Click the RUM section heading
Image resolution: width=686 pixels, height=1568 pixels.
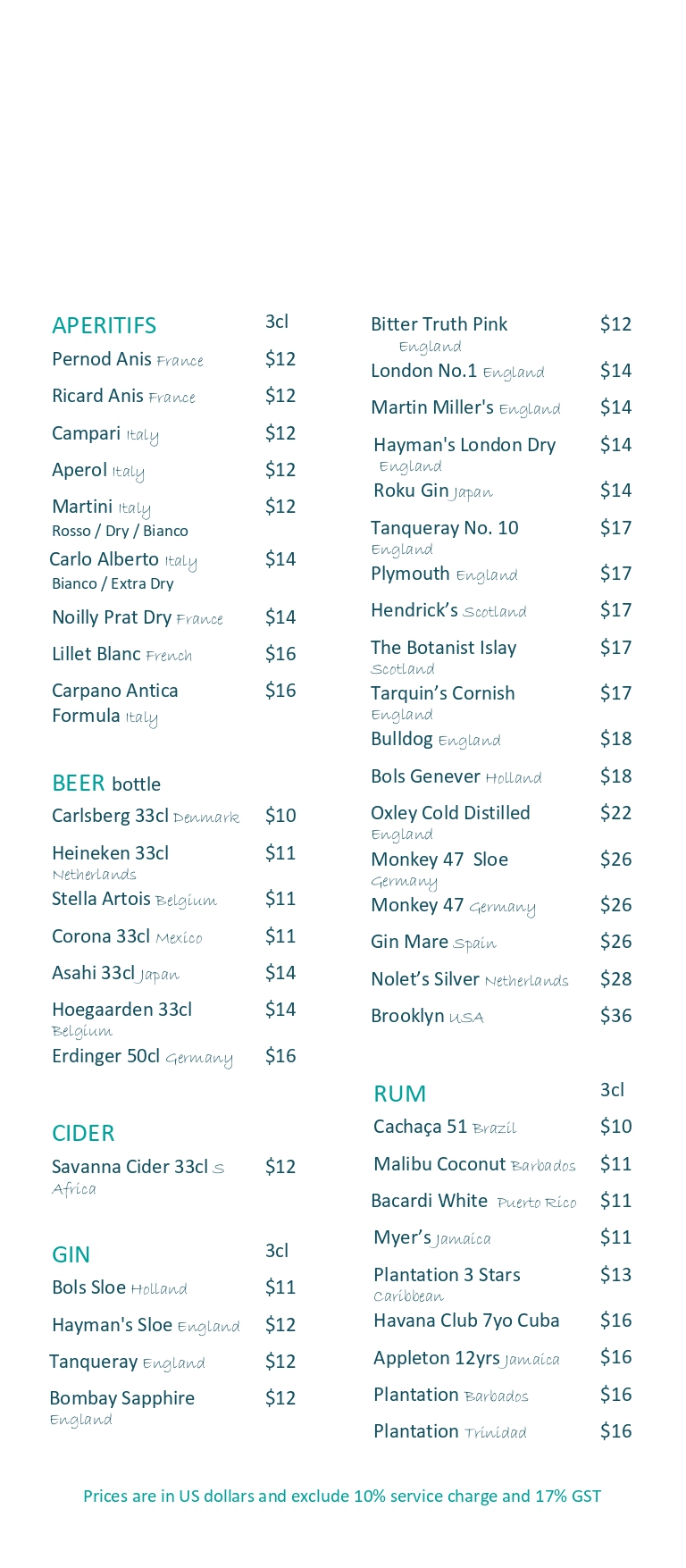click(399, 1094)
